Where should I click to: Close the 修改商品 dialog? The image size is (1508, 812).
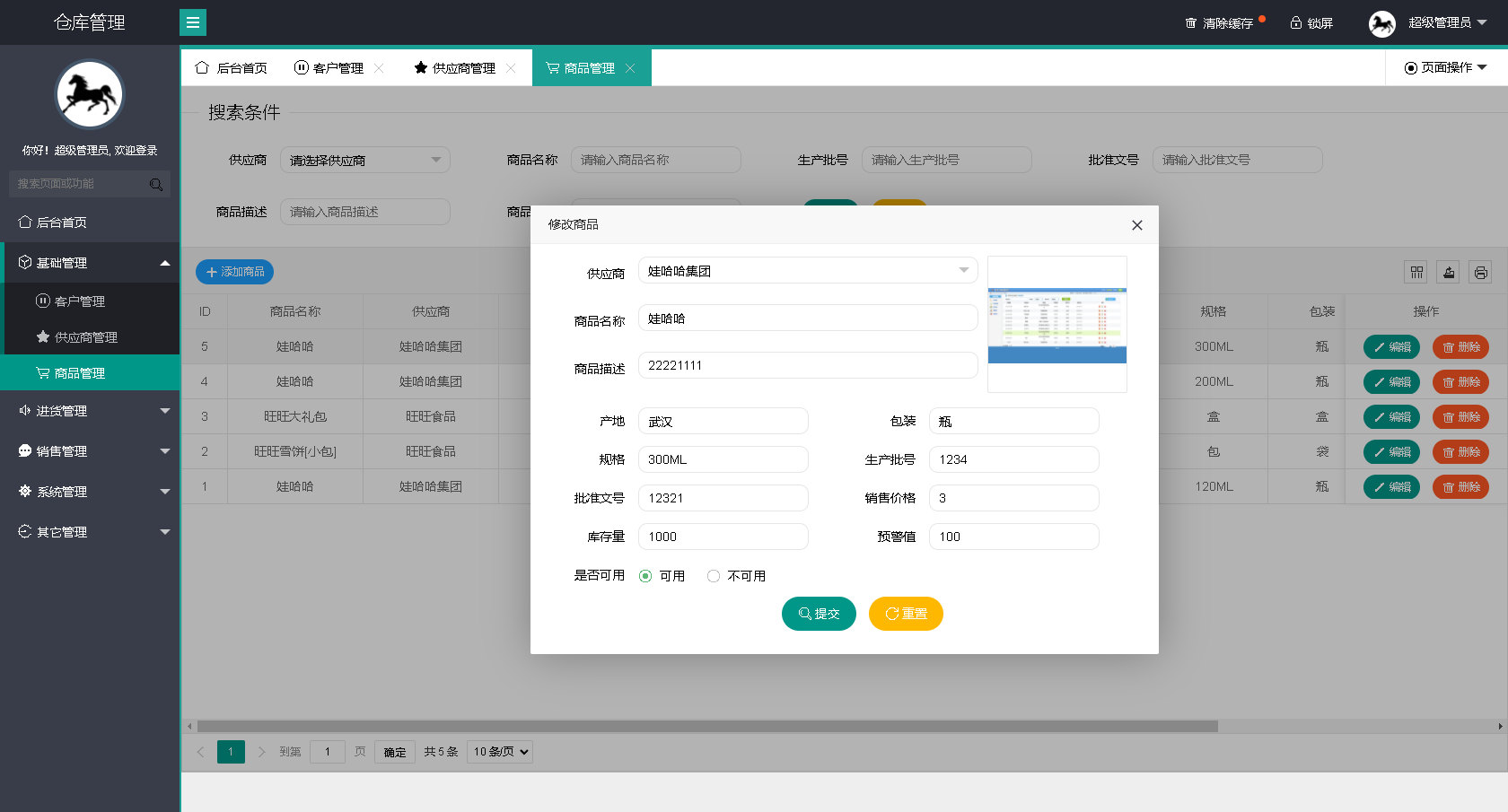point(1137,225)
